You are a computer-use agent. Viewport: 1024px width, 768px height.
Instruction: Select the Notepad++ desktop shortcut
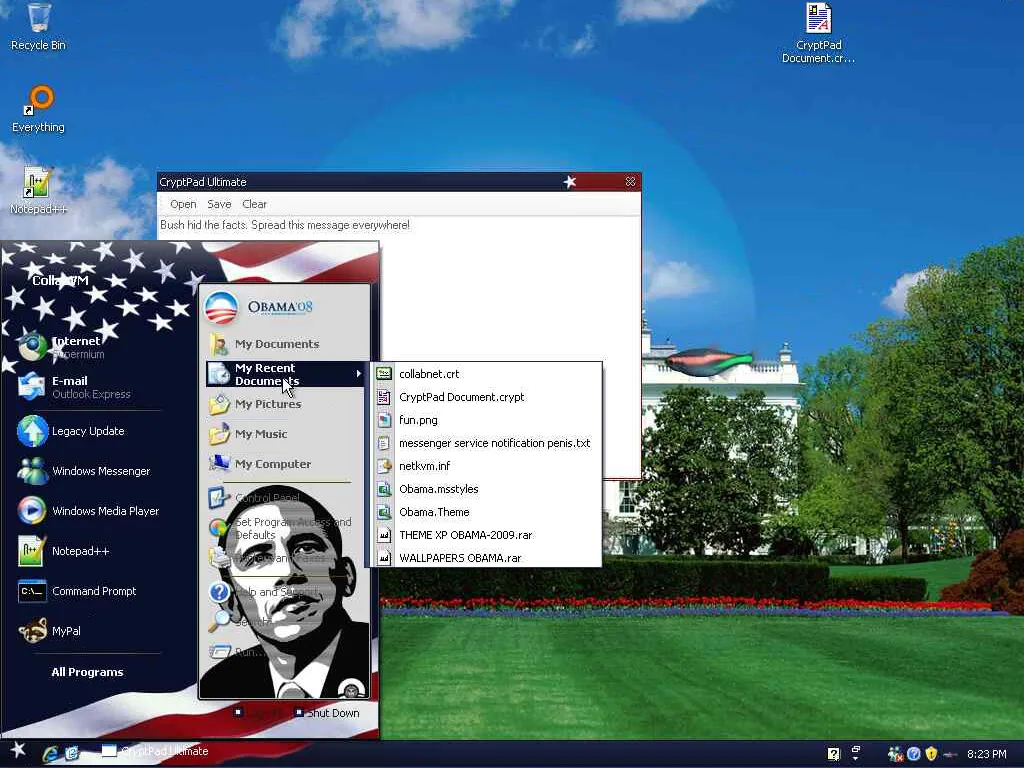[38, 190]
